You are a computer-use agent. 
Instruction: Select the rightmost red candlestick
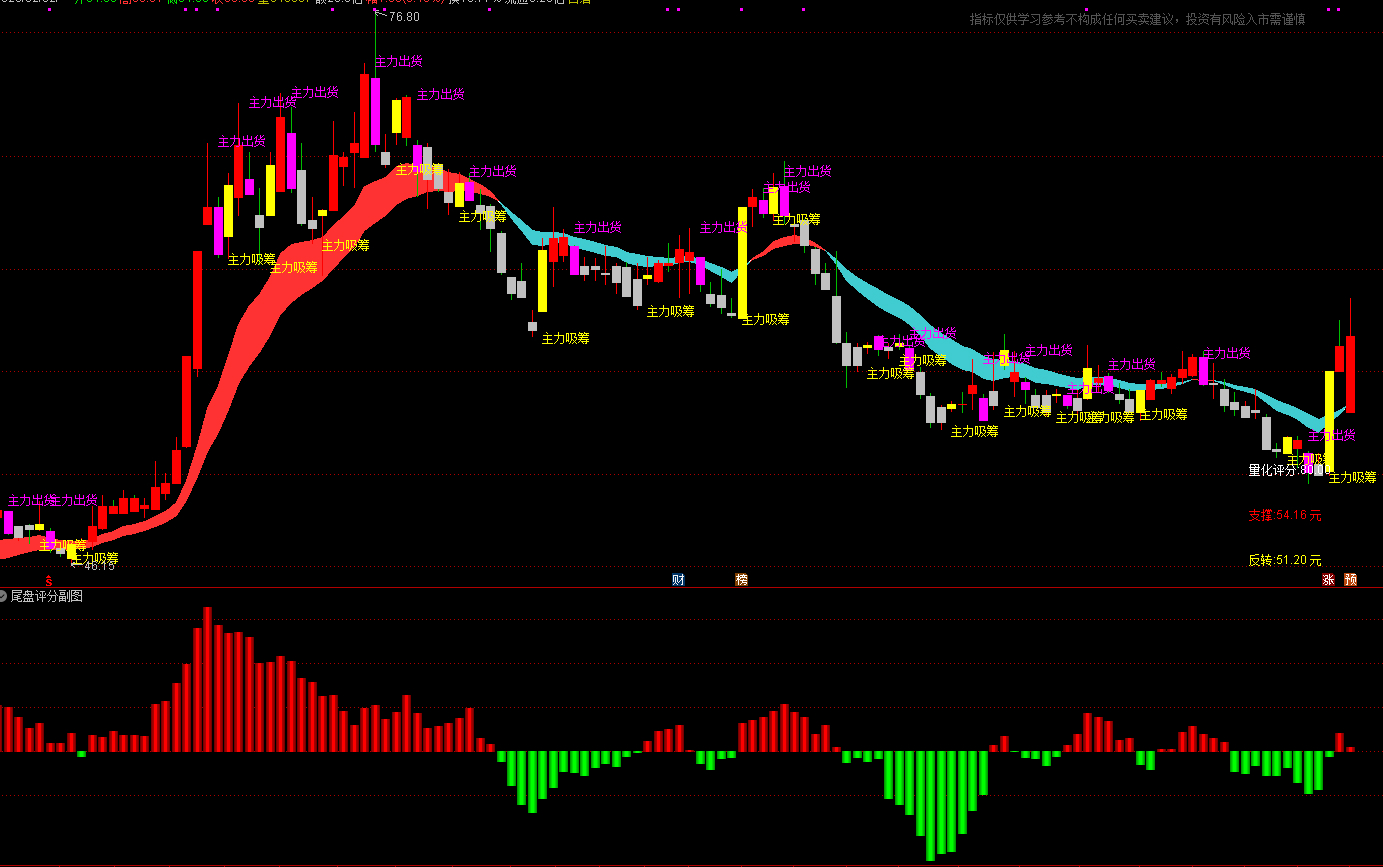click(1350, 374)
